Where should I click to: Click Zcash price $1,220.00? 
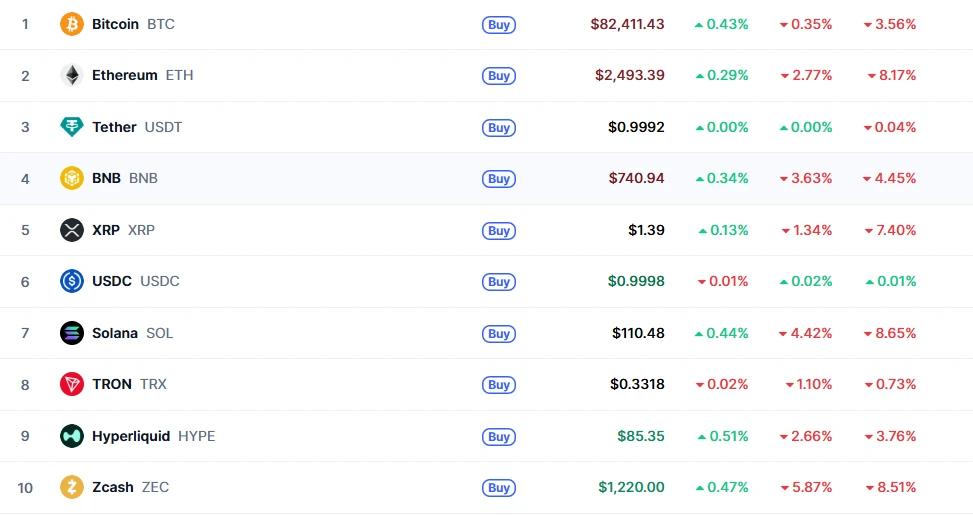click(x=631, y=487)
